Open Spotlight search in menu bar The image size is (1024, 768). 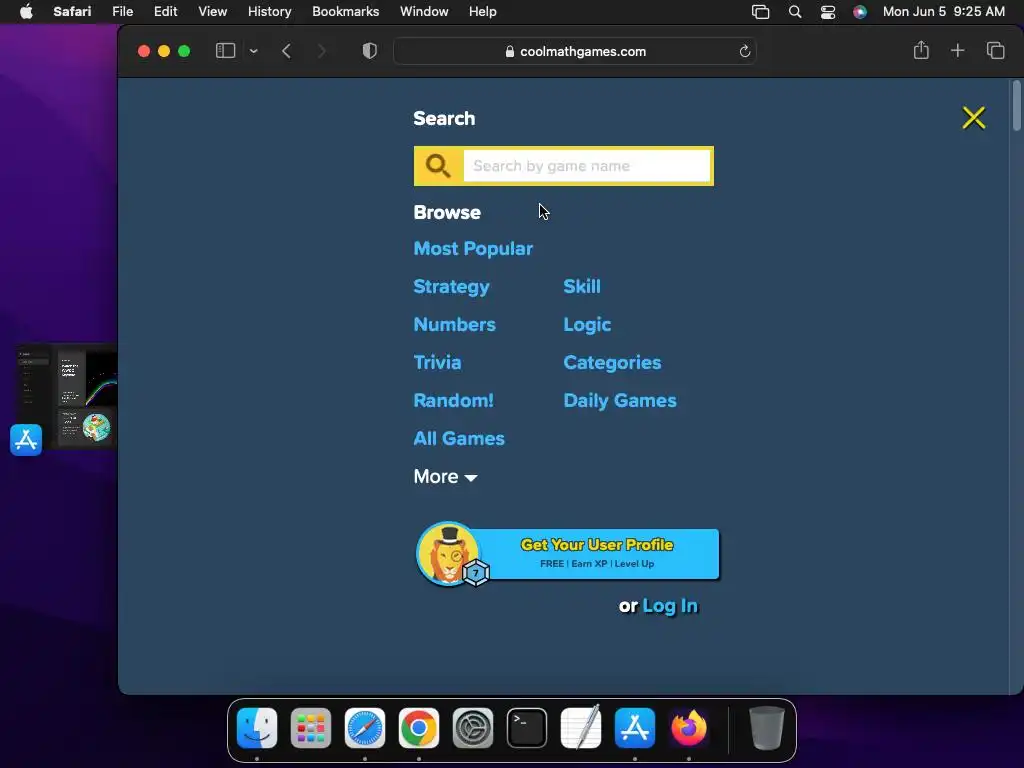795,12
